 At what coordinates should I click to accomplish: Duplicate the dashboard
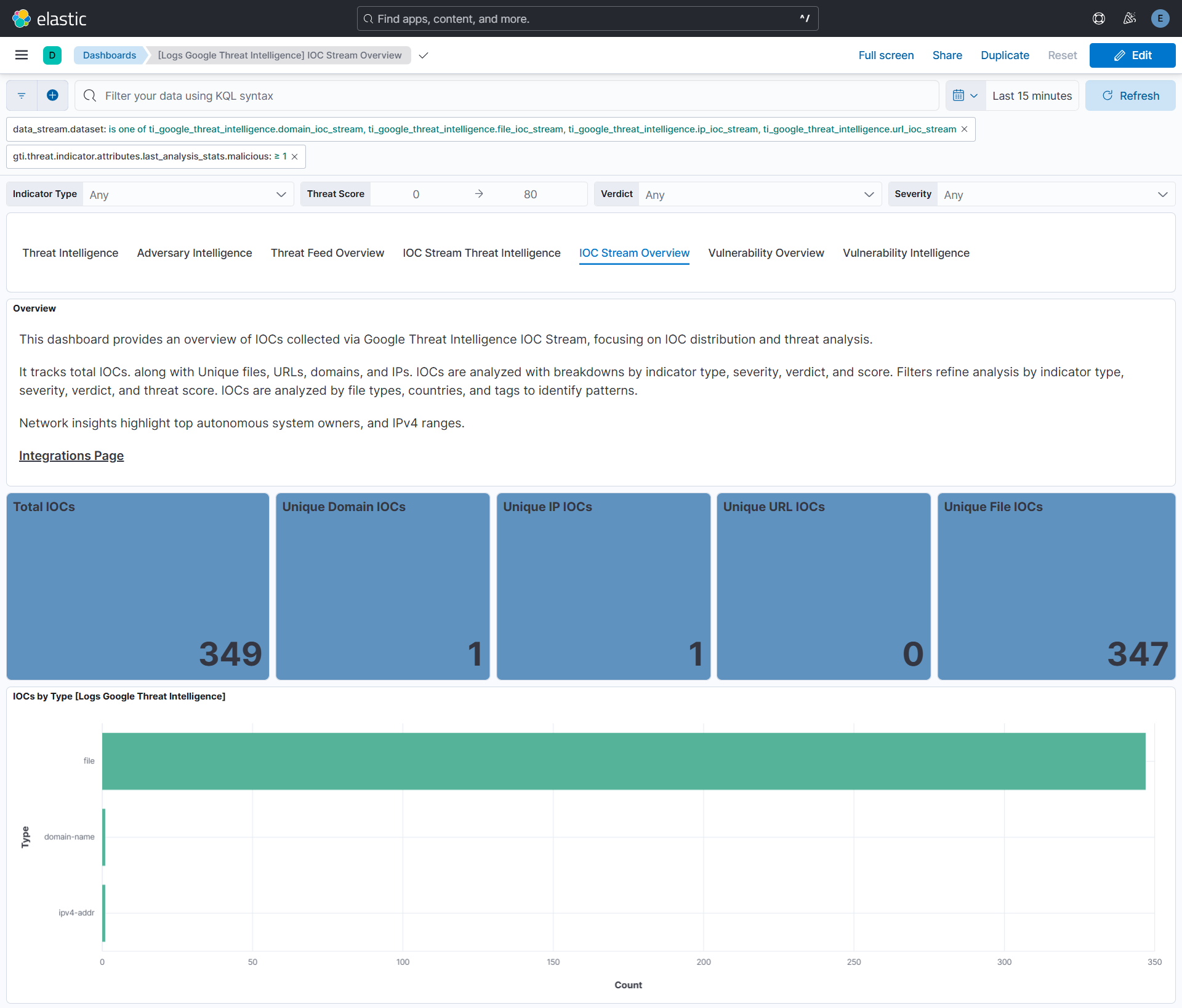[1005, 55]
